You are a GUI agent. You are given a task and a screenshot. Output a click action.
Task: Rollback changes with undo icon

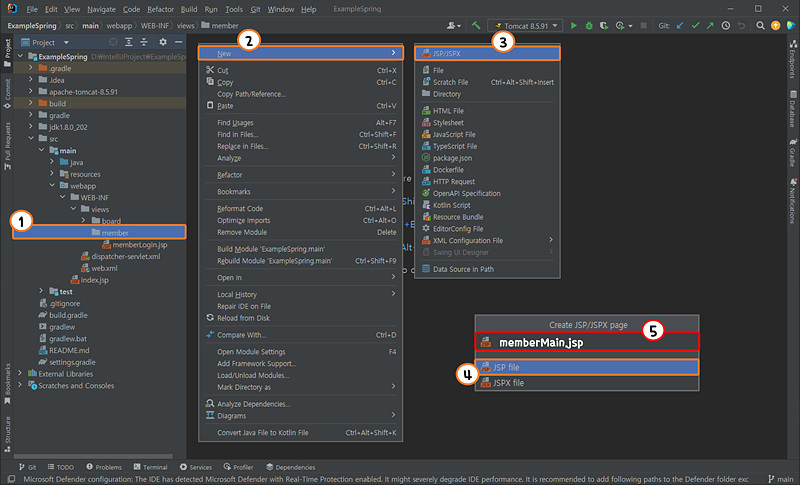[741, 25]
